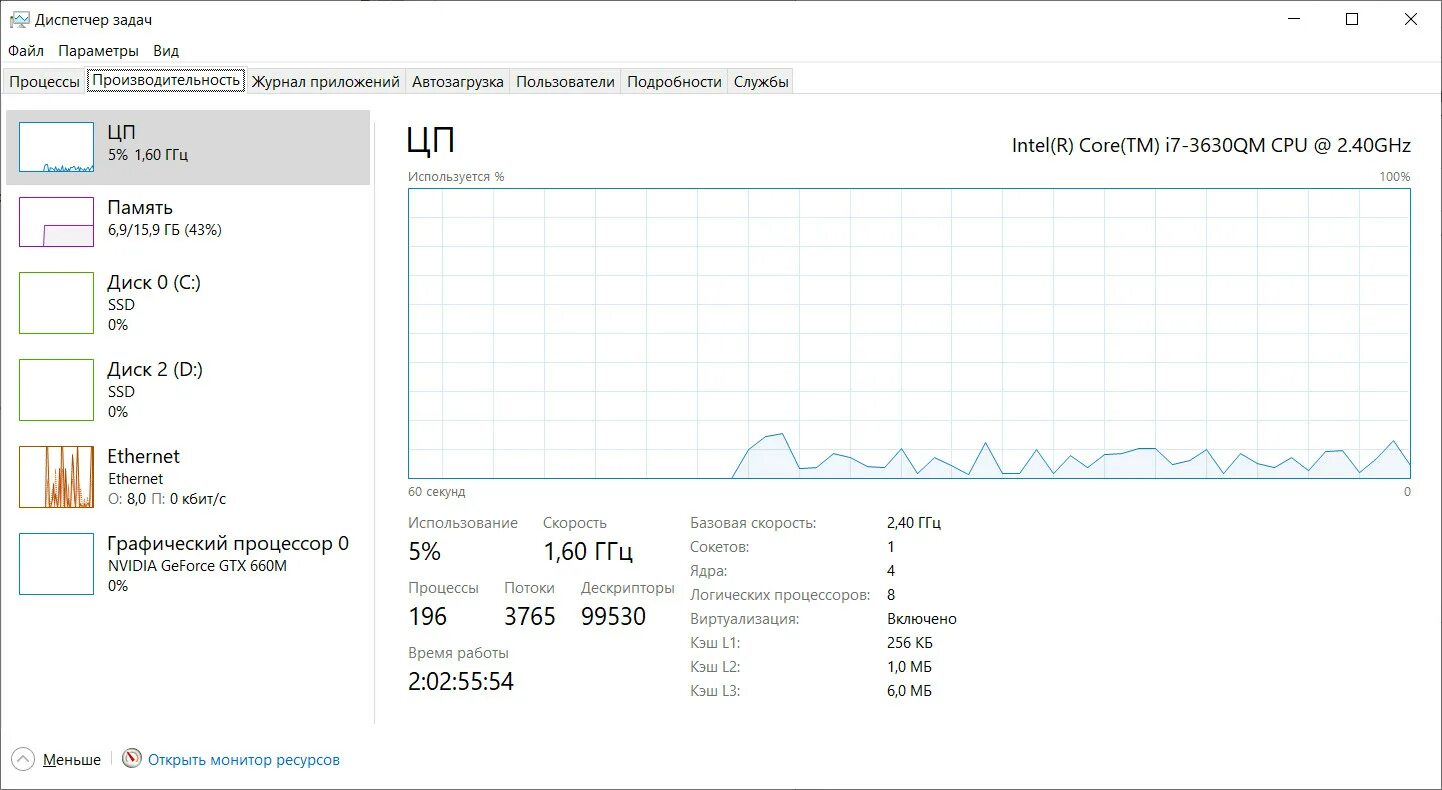Select the Производительность tab
The image size is (1442, 790).
(x=166, y=80)
